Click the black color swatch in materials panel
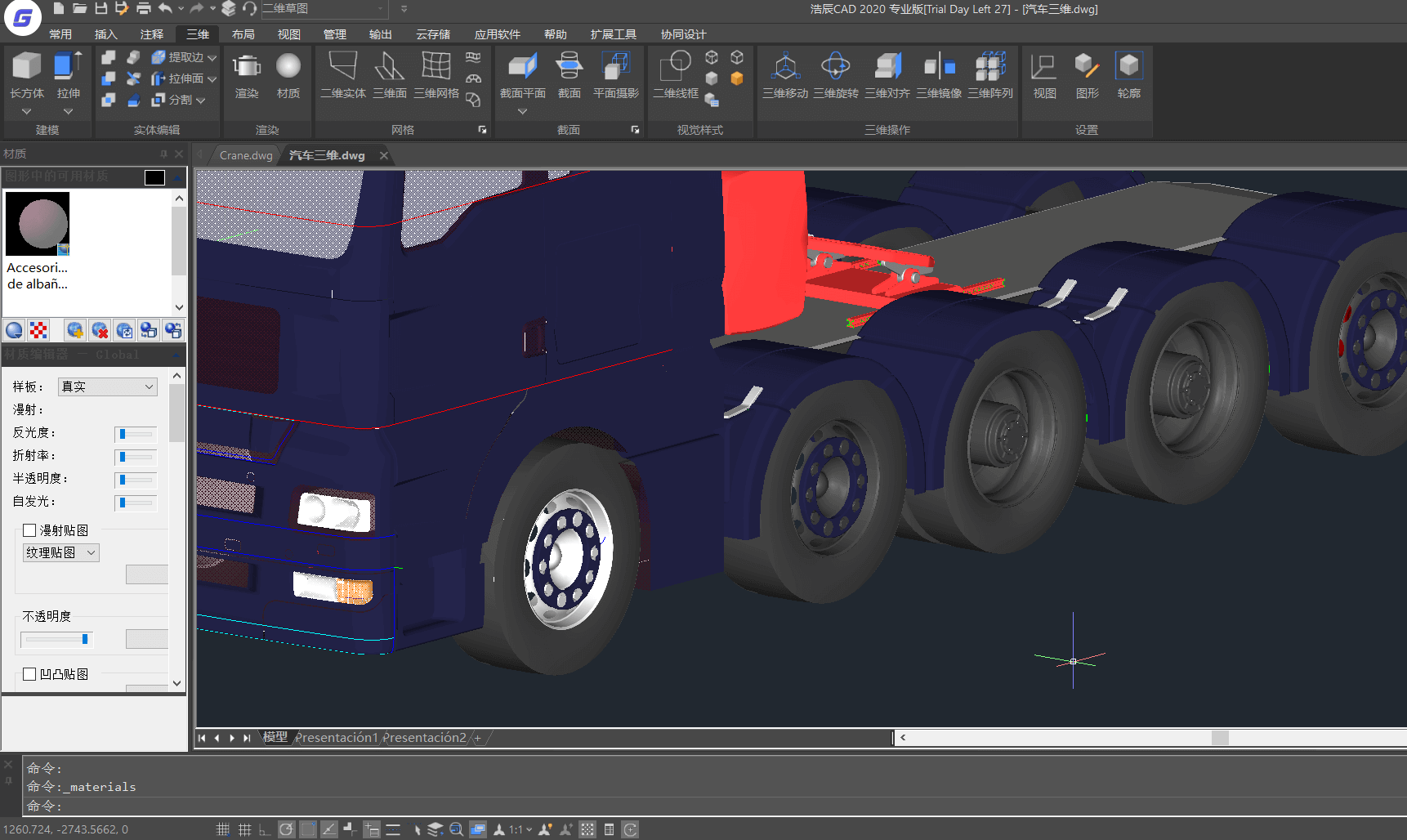Screen dimensions: 1407x840 coord(154,177)
